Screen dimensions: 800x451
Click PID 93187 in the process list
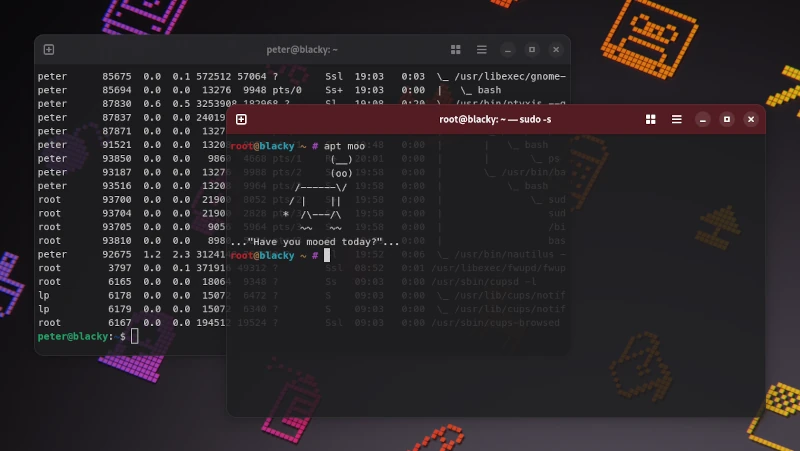[x=116, y=172]
